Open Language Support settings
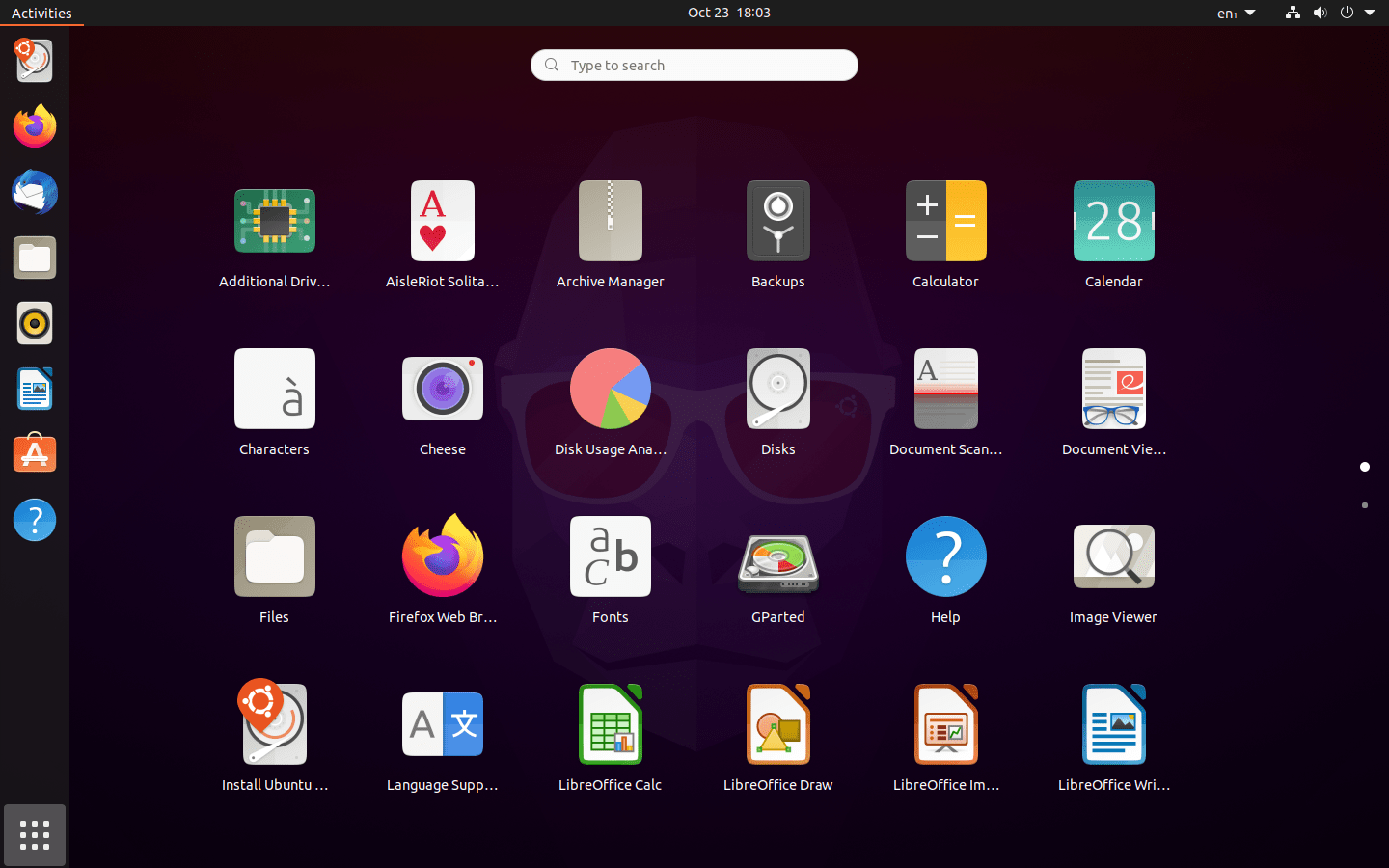The width and height of the screenshot is (1389, 868). coord(443,724)
